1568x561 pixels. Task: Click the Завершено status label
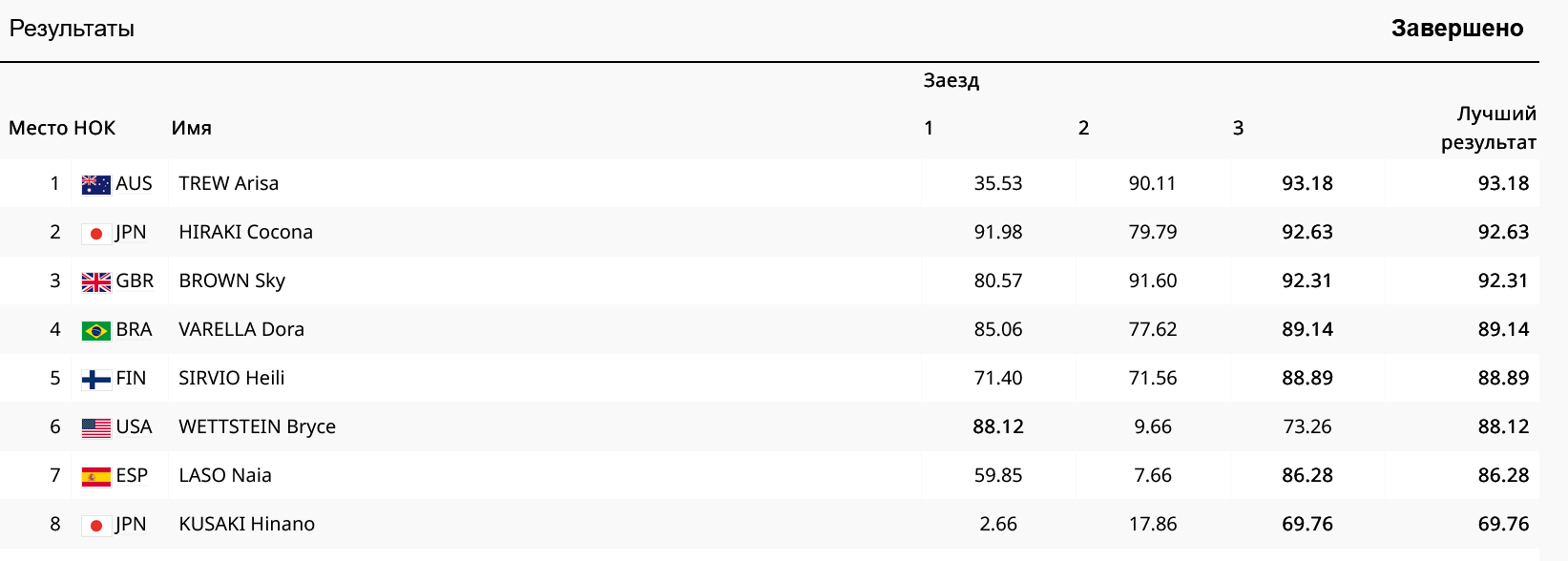click(x=1456, y=29)
